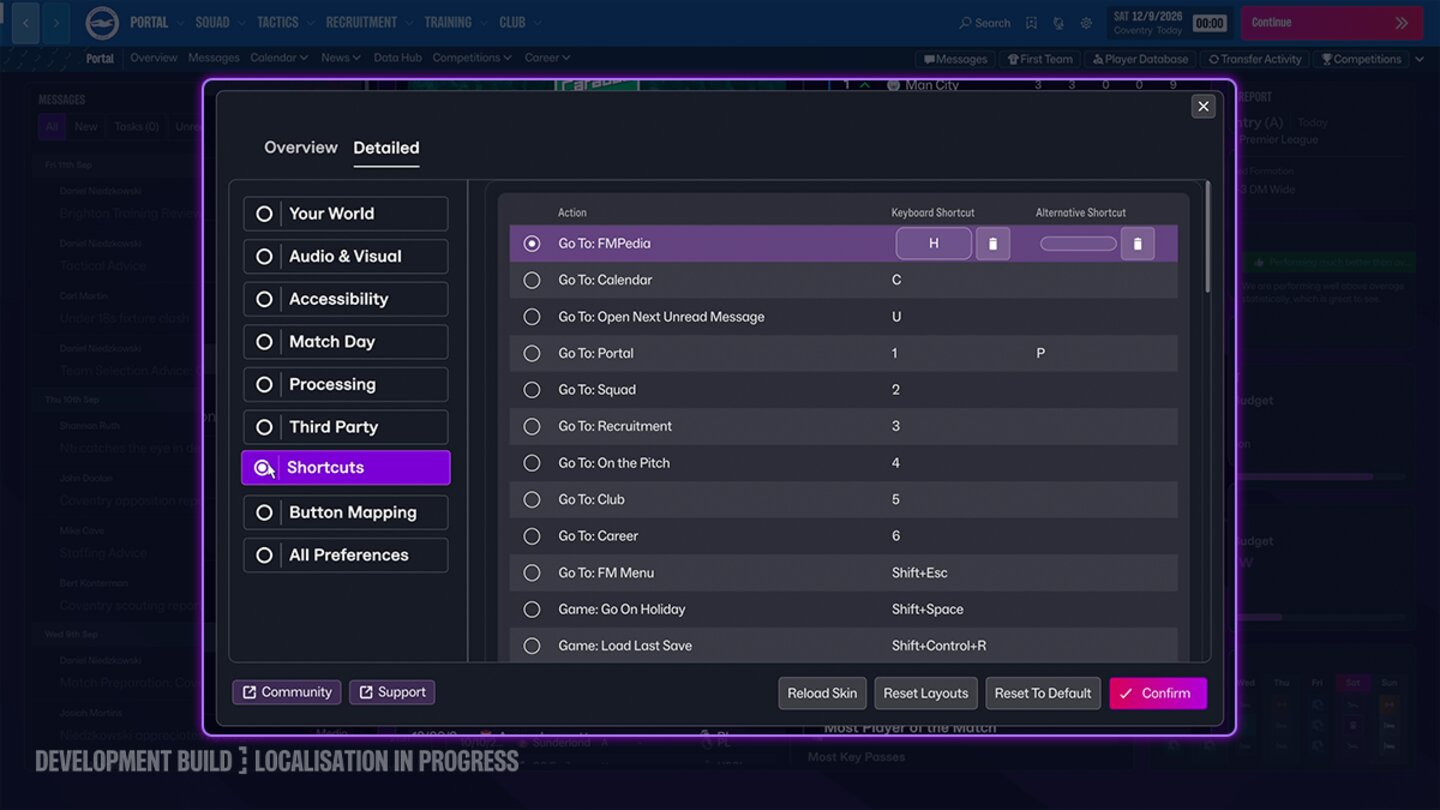This screenshot has width=1440, height=810.
Task: Open the All Preferences category
Action: click(x=345, y=555)
